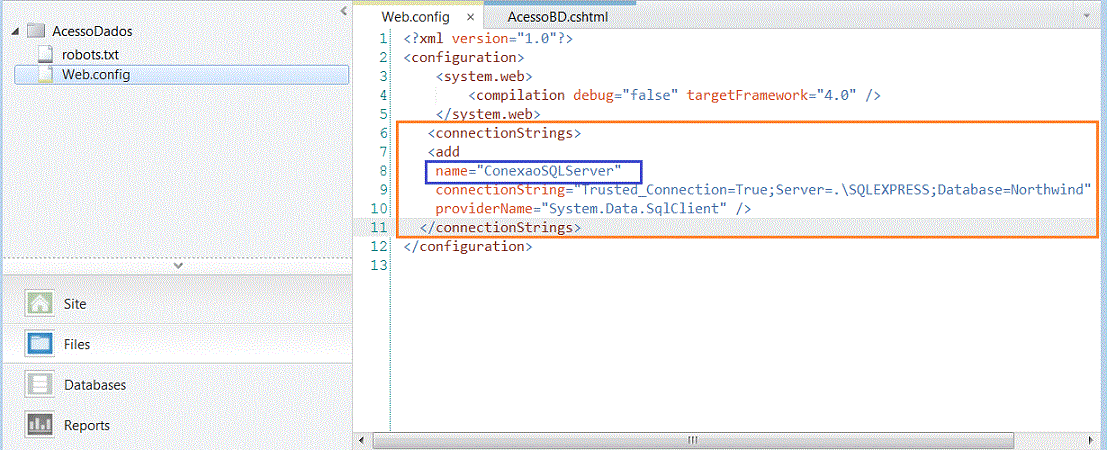Select the AcessoDados folder icon
The height and width of the screenshot is (450, 1107).
point(36,31)
